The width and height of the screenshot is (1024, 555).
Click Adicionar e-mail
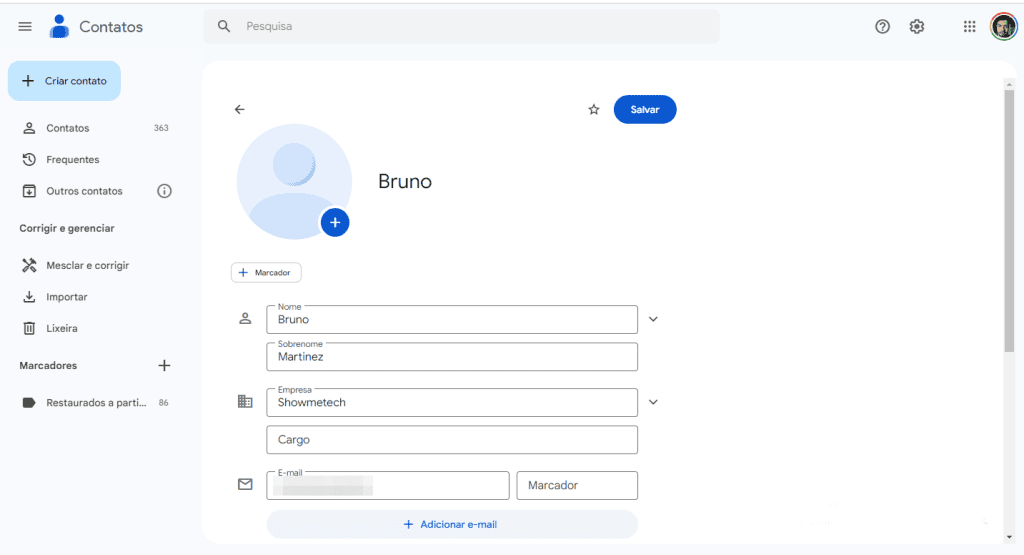(x=452, y=524)
